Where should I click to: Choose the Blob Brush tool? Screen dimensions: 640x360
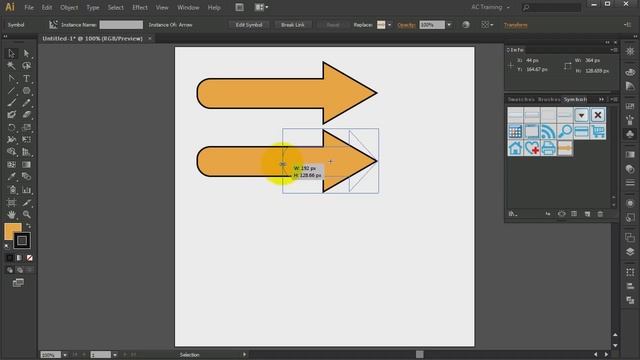click(x=11, y=115)
